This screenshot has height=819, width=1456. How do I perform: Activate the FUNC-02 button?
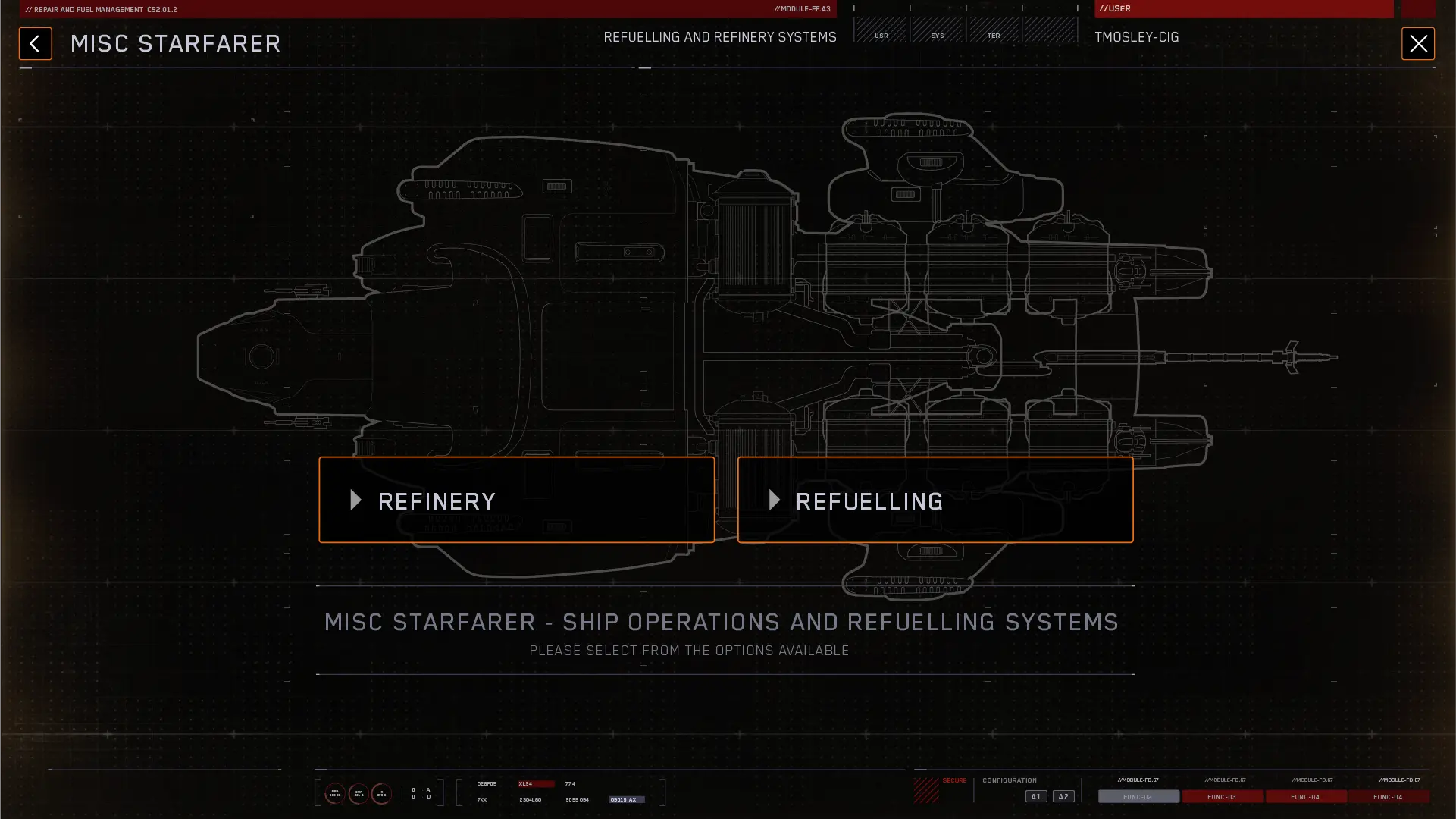(1138, 796)
